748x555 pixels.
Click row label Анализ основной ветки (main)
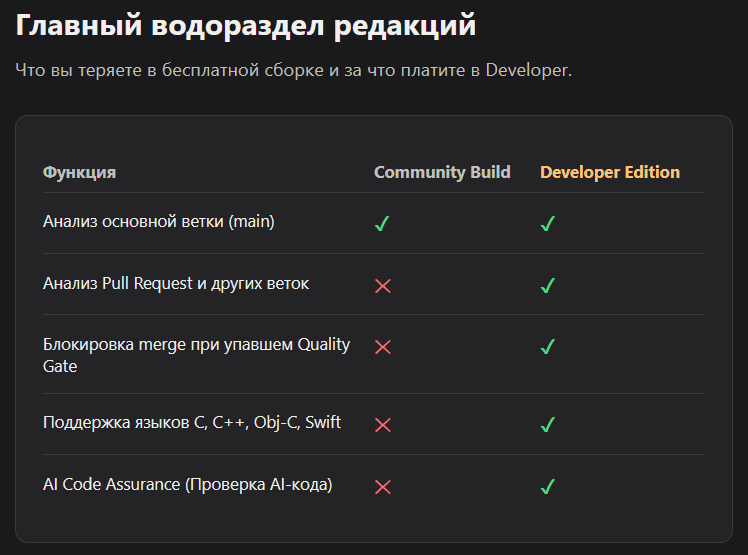pos(158,221)
